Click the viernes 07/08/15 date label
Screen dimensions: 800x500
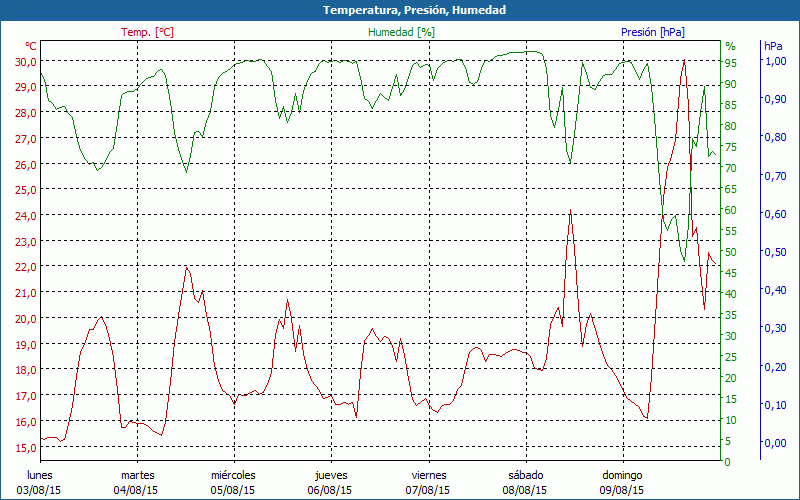(x=428, y=483)
